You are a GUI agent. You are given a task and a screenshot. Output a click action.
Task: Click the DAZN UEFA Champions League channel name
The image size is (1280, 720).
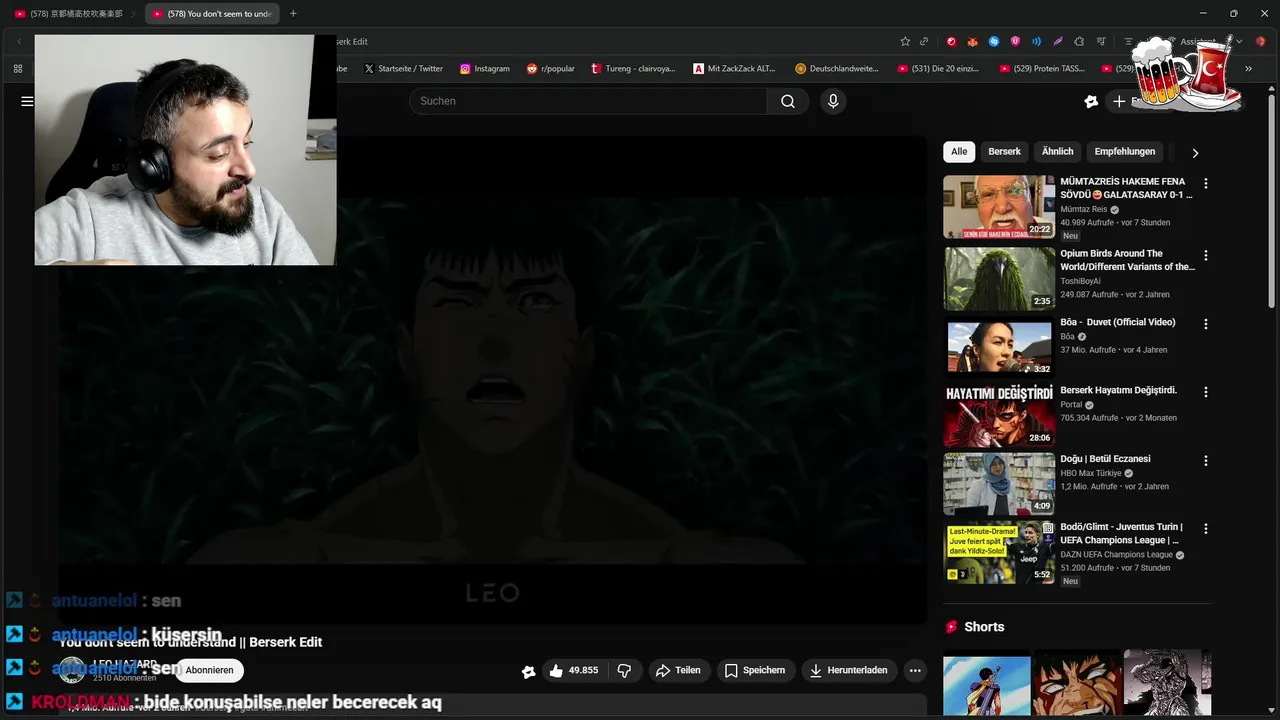click(1116, 554)
